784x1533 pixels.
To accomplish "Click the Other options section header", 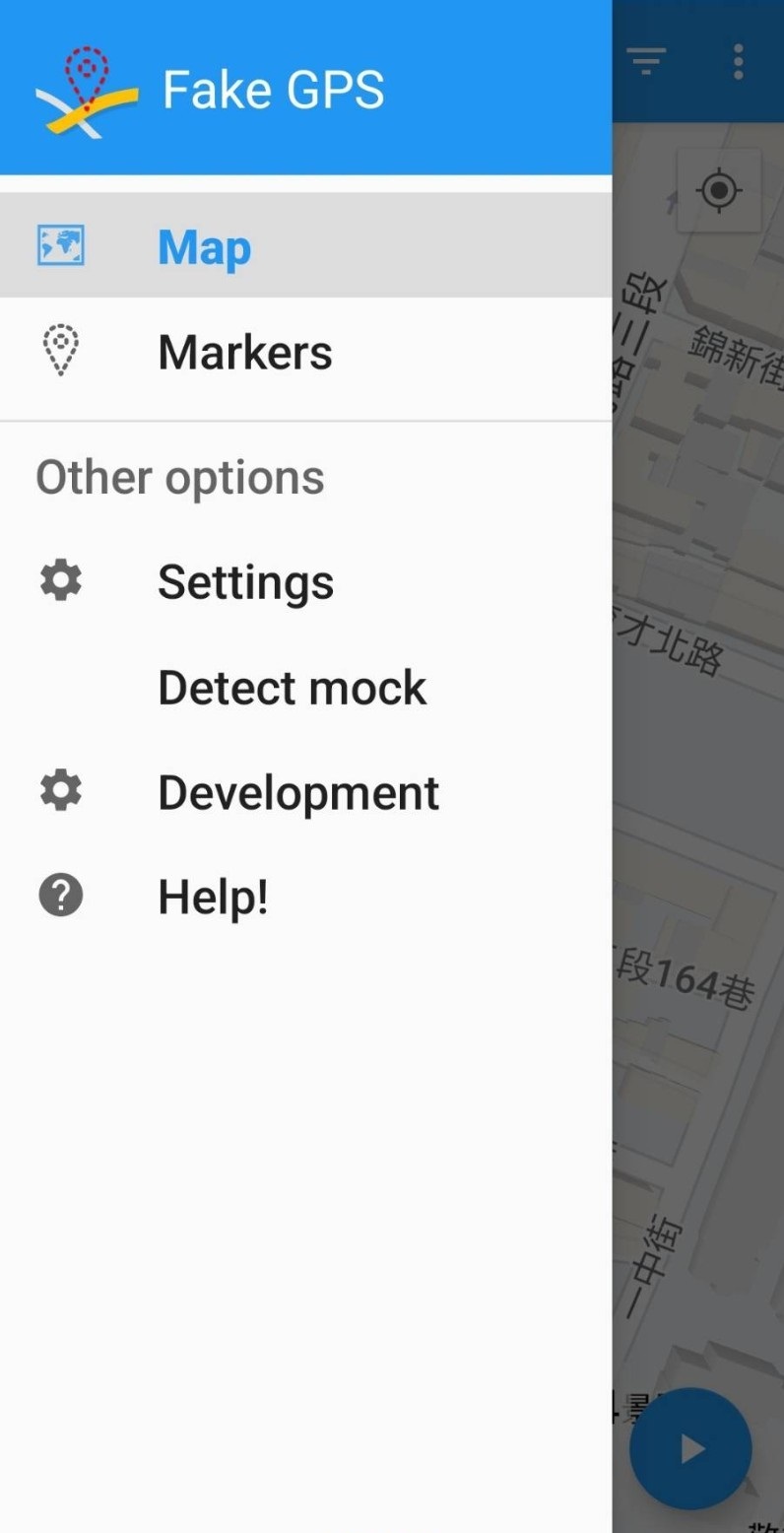I will pyautogui.click(x=180, y=478).
